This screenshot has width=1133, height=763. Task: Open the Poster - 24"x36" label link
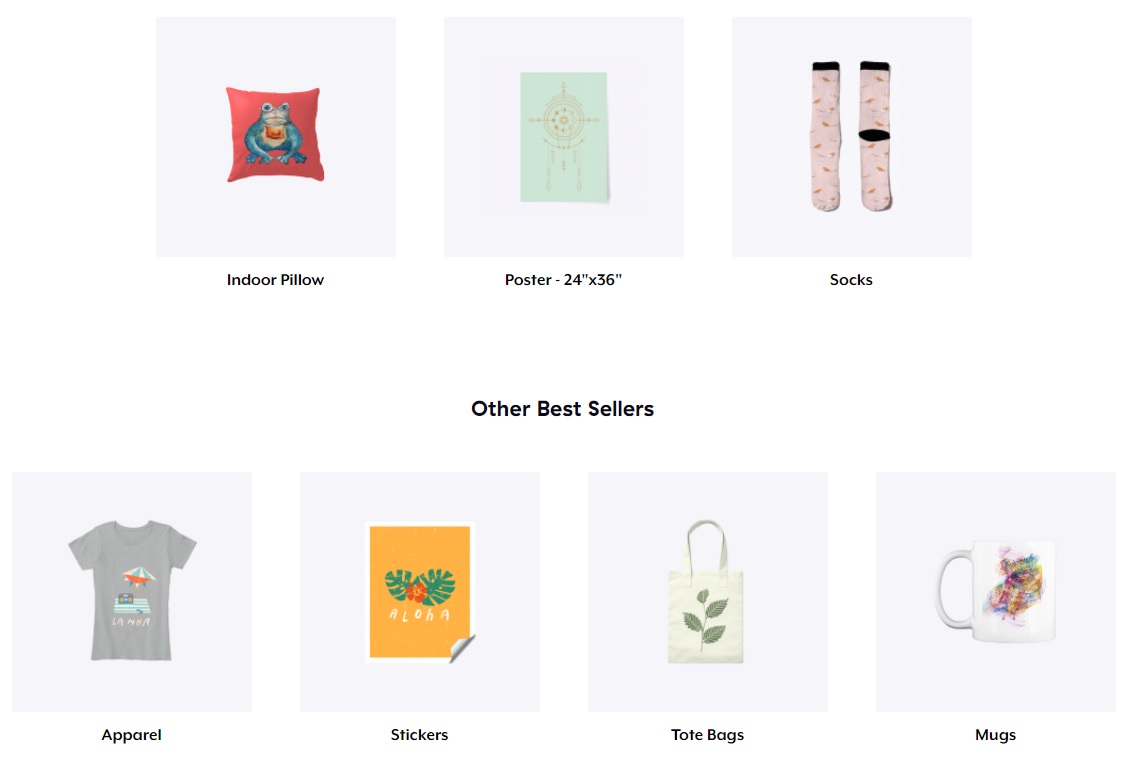[x=564, y=280]
